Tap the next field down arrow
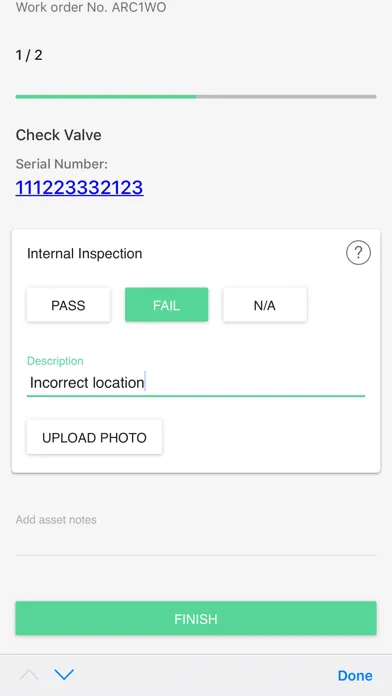The image size is (392, 696). (x=64, y=675)
